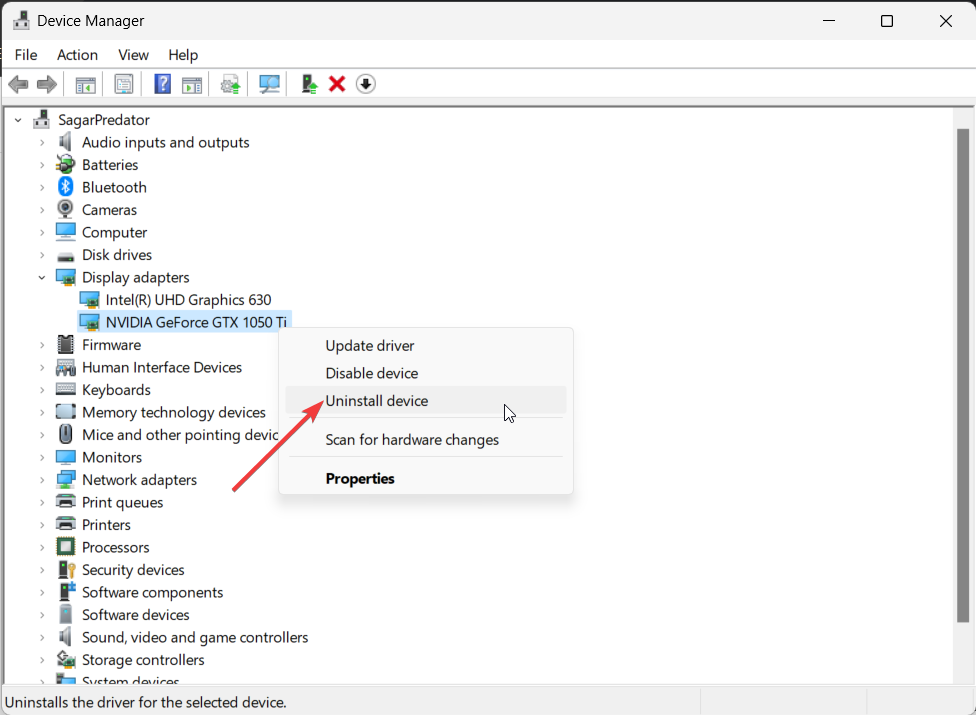Screen dimensions: 976x715
Task: Select the Printers category icon
Action: 65,524
